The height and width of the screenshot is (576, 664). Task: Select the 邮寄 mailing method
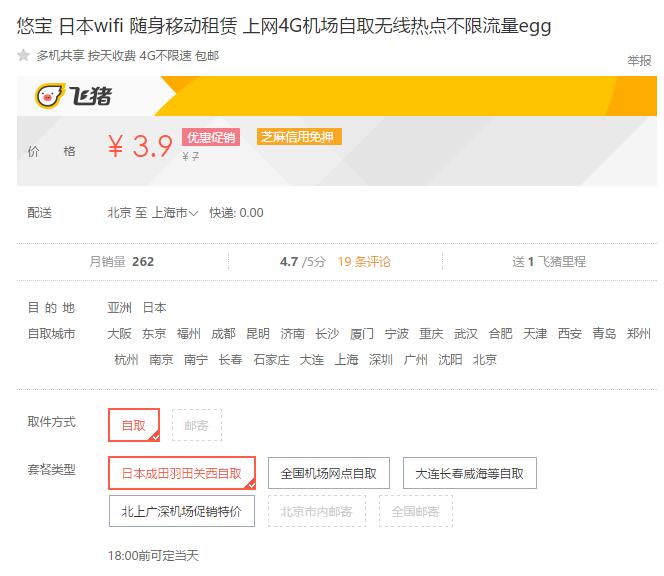pyautogui.click(x=196, y=425)
